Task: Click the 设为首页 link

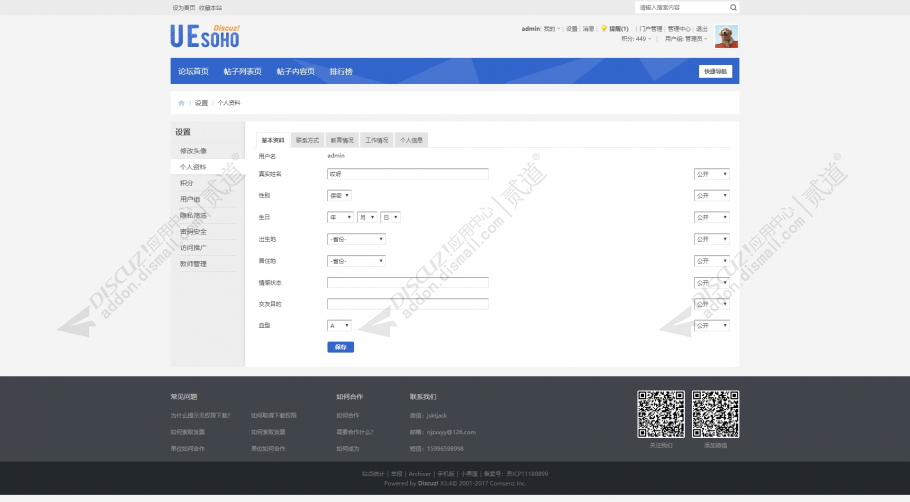Action: coord(183,8)
